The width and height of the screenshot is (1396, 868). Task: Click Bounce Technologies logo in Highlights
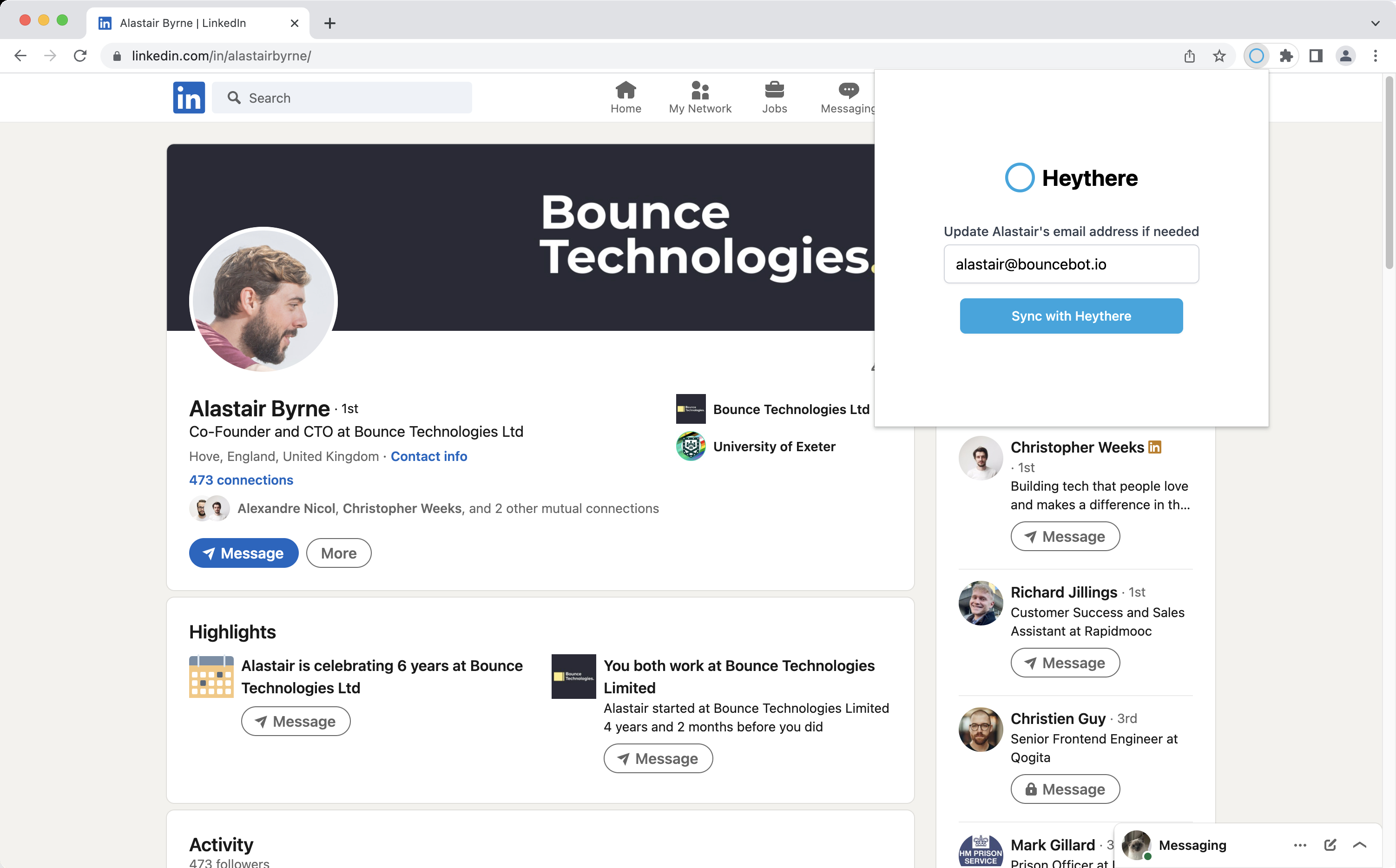pyautogui.click(x=573, y=676)
